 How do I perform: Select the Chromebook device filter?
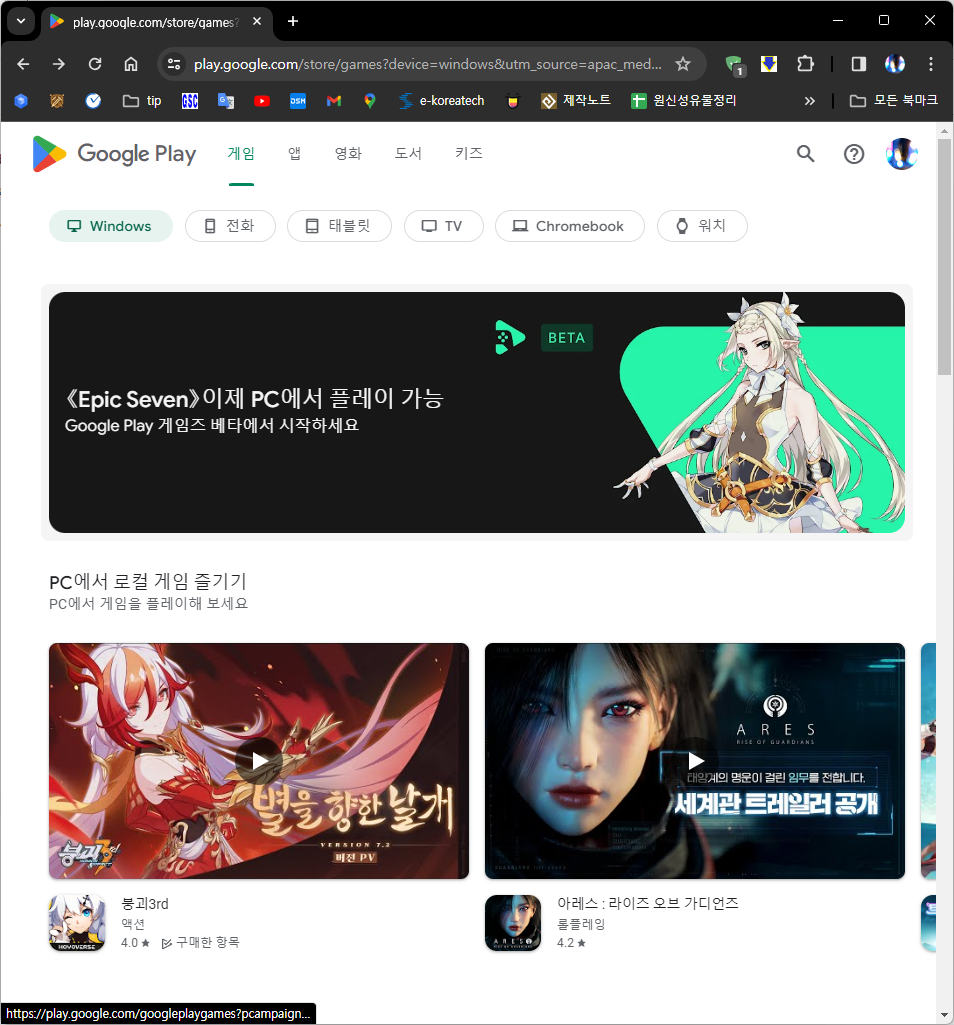(x=570, y=226)
